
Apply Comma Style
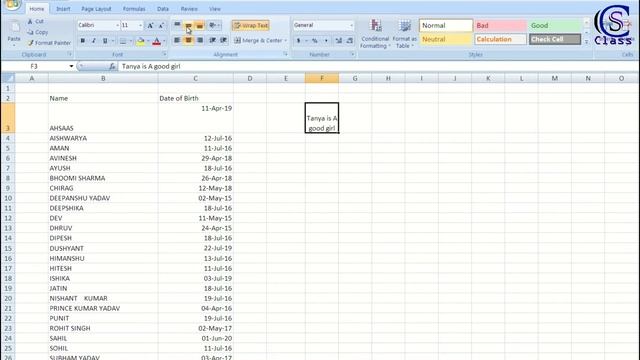pyautogui.click(x=326, y=40)
